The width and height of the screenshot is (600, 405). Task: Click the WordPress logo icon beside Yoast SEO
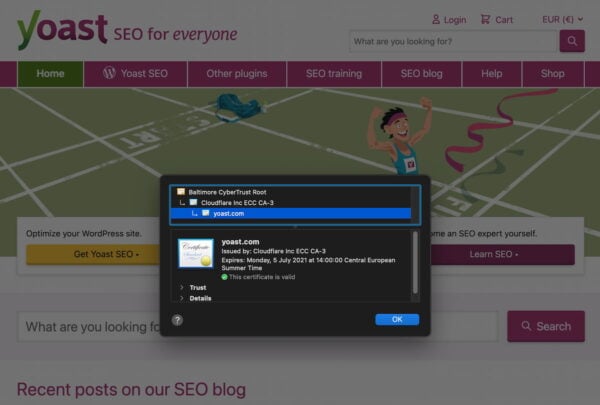coord(109,74)
